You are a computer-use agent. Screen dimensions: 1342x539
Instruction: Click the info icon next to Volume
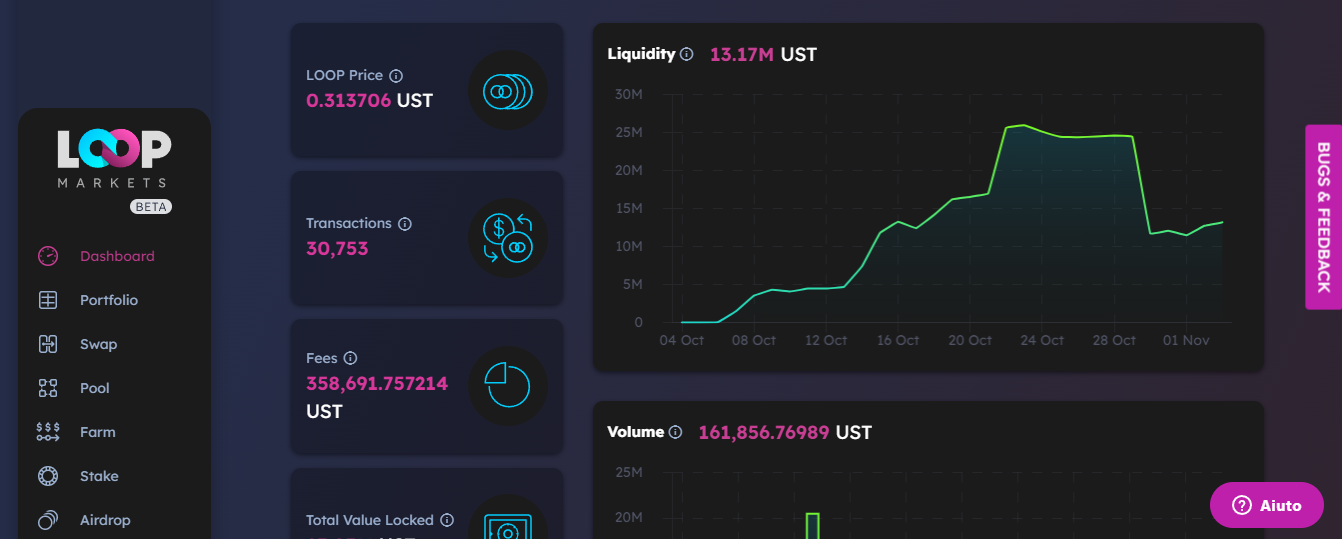675,432
